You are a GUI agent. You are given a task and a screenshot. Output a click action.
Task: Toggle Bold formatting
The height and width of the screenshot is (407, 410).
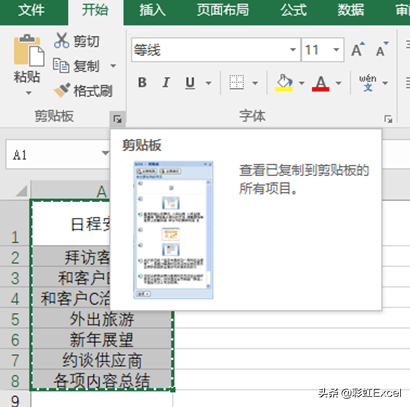(142, 82)
